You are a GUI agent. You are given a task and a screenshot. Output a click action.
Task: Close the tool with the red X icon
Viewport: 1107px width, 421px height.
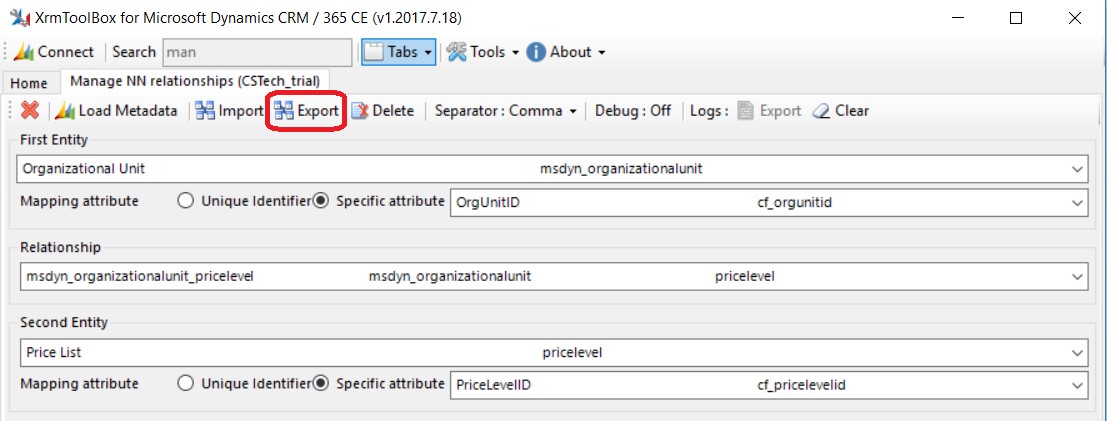pyautogui.click(x=30, y=111)
